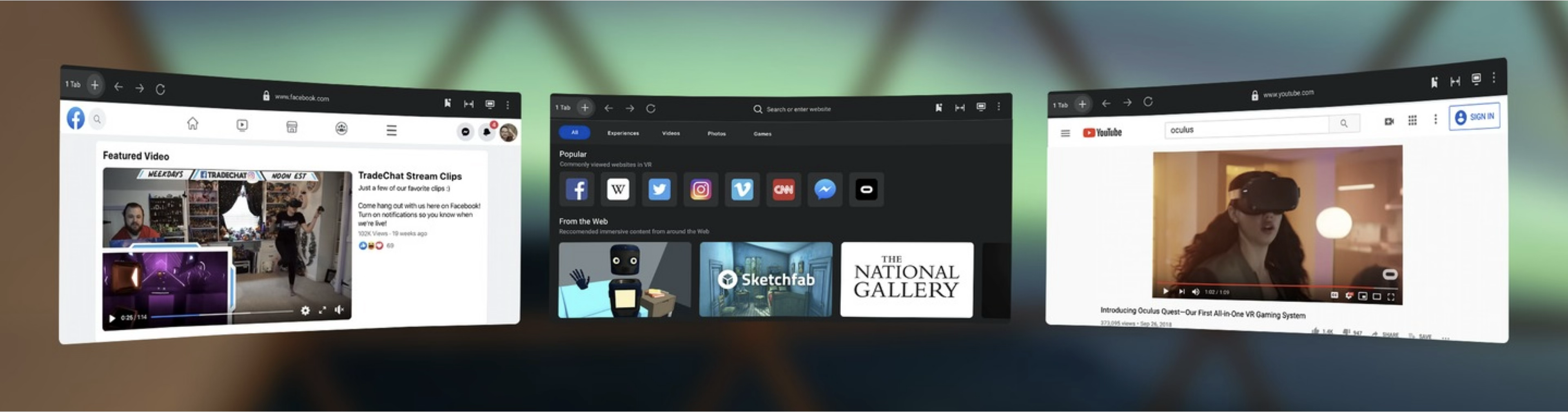Open the CNN shortcut tile
The width and height of the screenshot is (1568, 412).
click(784, 190)
